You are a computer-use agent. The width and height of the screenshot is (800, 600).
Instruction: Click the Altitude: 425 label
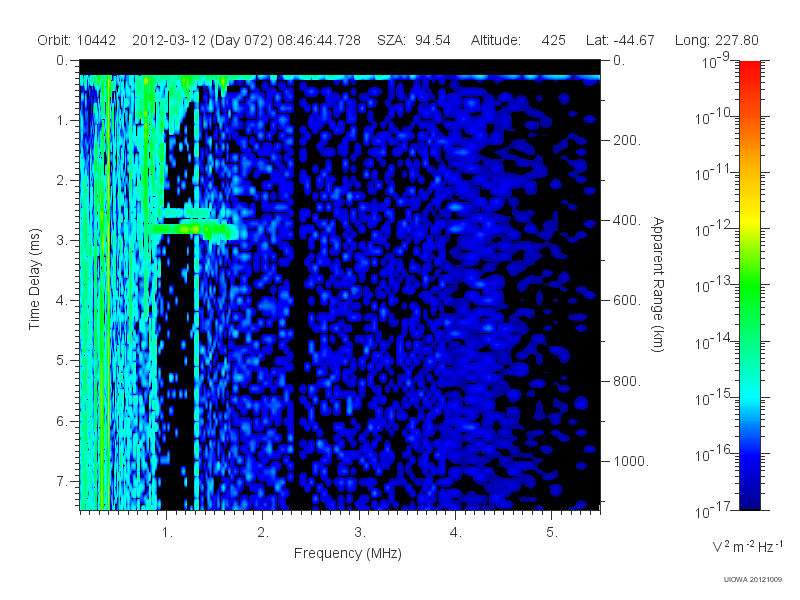(x=518, y=40)
